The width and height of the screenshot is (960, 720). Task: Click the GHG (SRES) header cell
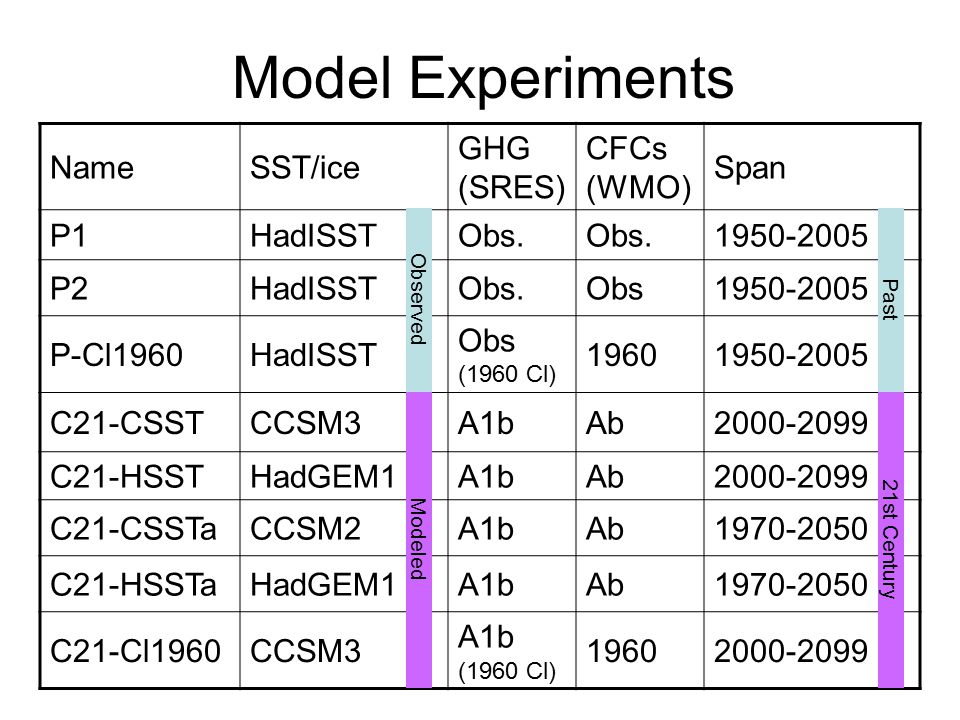tap(512, 167)
